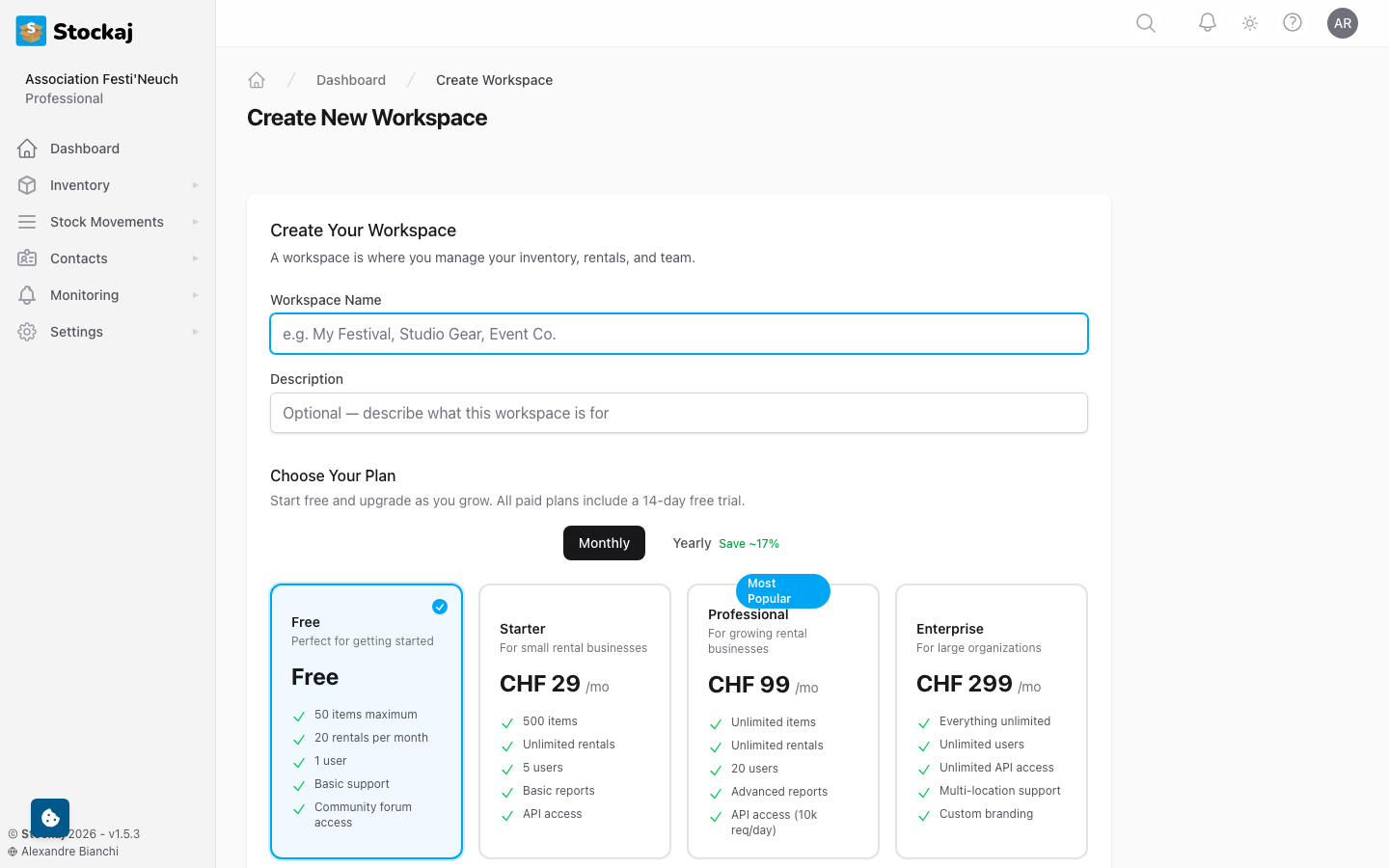Select Monthly billing

click(604, 543)
